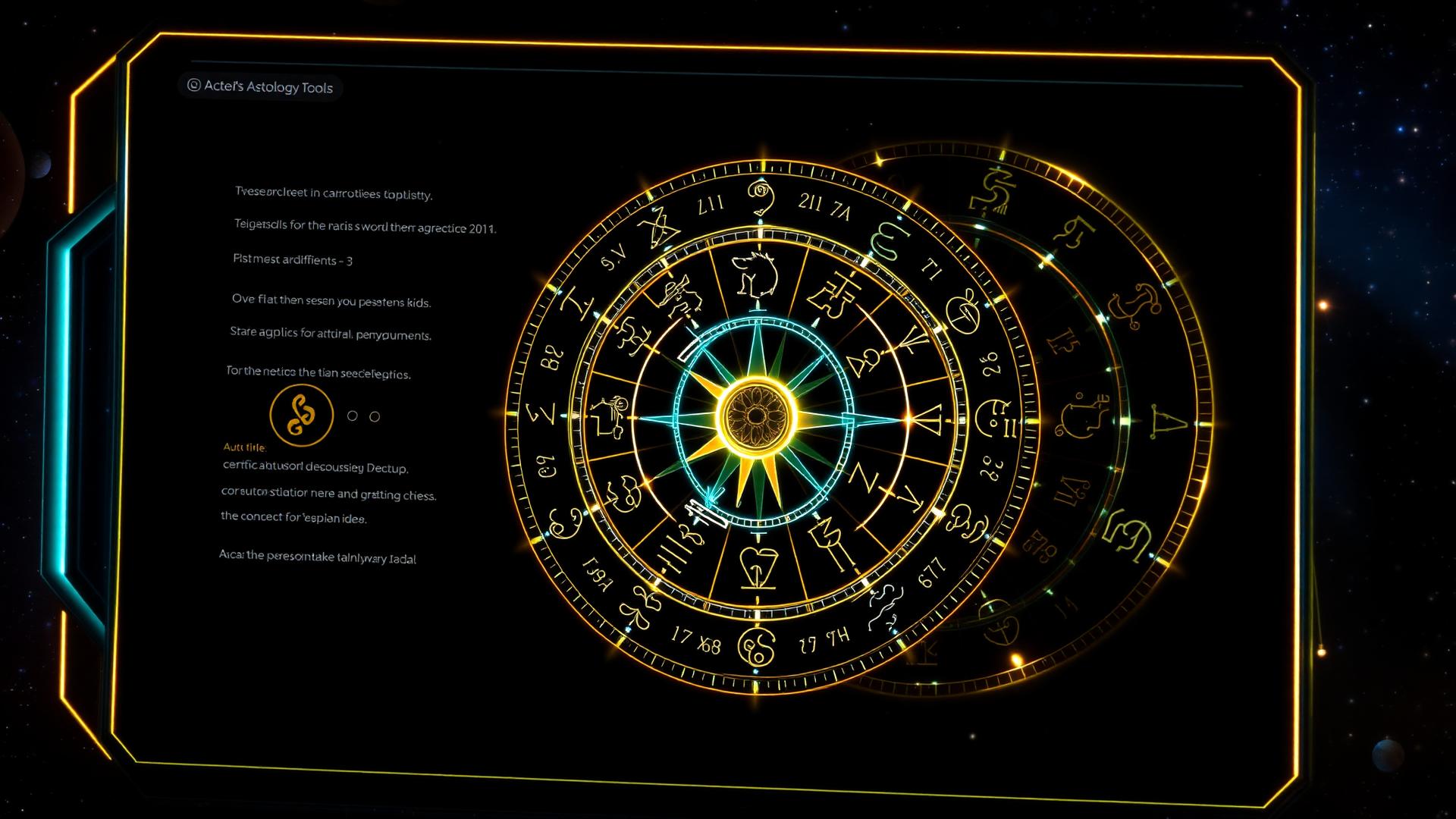The width and height of the screenshot is (1456, 819).
Task: Select the crossed-arrows glyph near the 5.V marking
Action: coord(658,227)
